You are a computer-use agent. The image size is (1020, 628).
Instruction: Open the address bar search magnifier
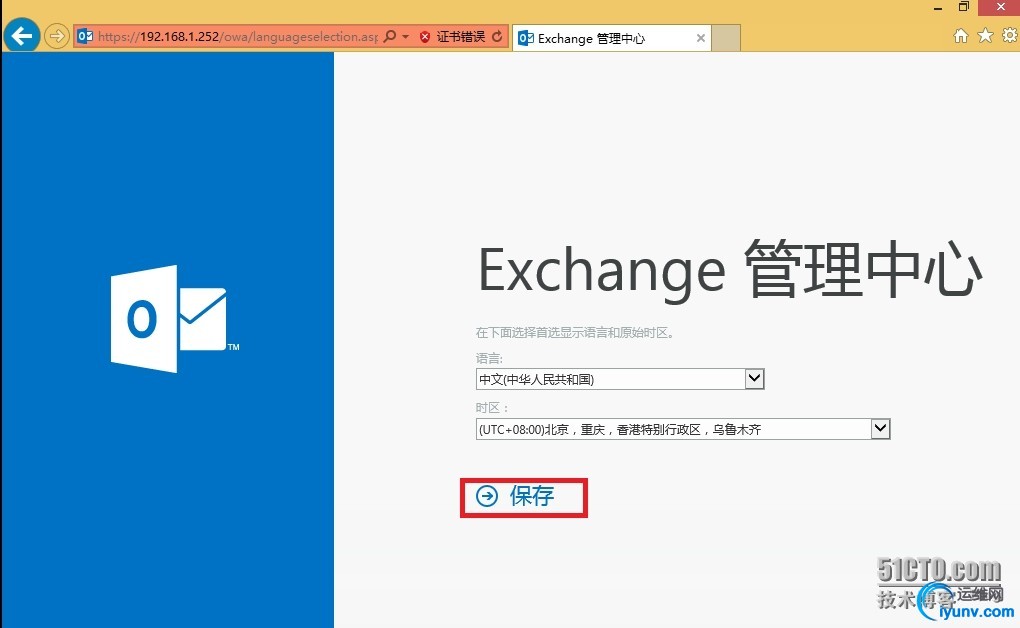390,36
